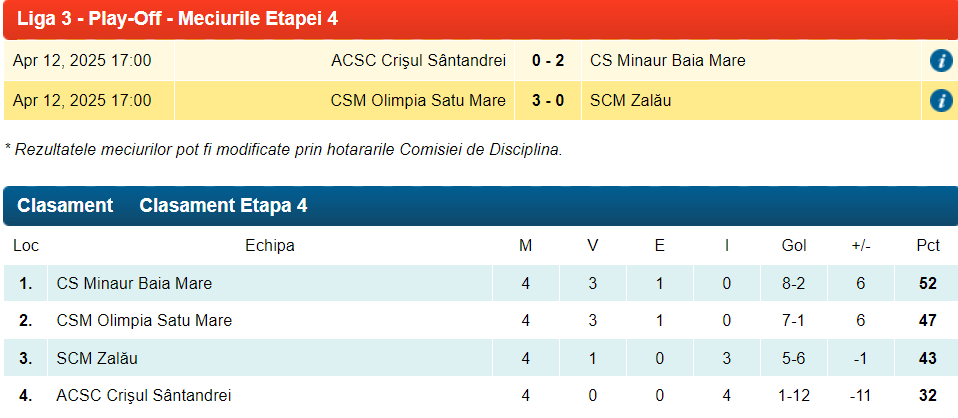
Task: Click the 3 - 0 match score
Action: coord(548,101)
